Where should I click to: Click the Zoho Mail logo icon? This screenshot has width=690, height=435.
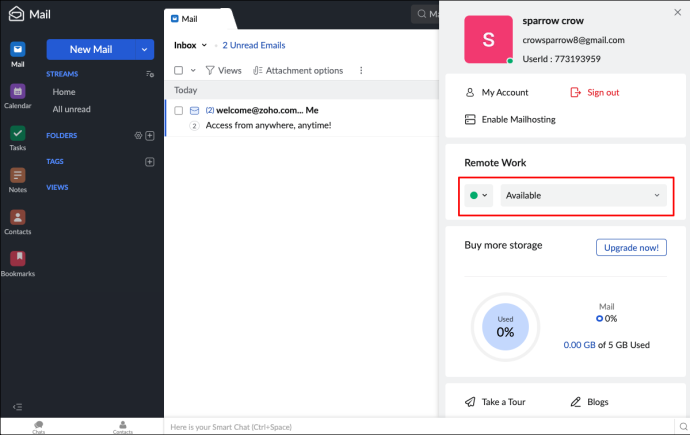pyautogui.click(x=16, y=14)
